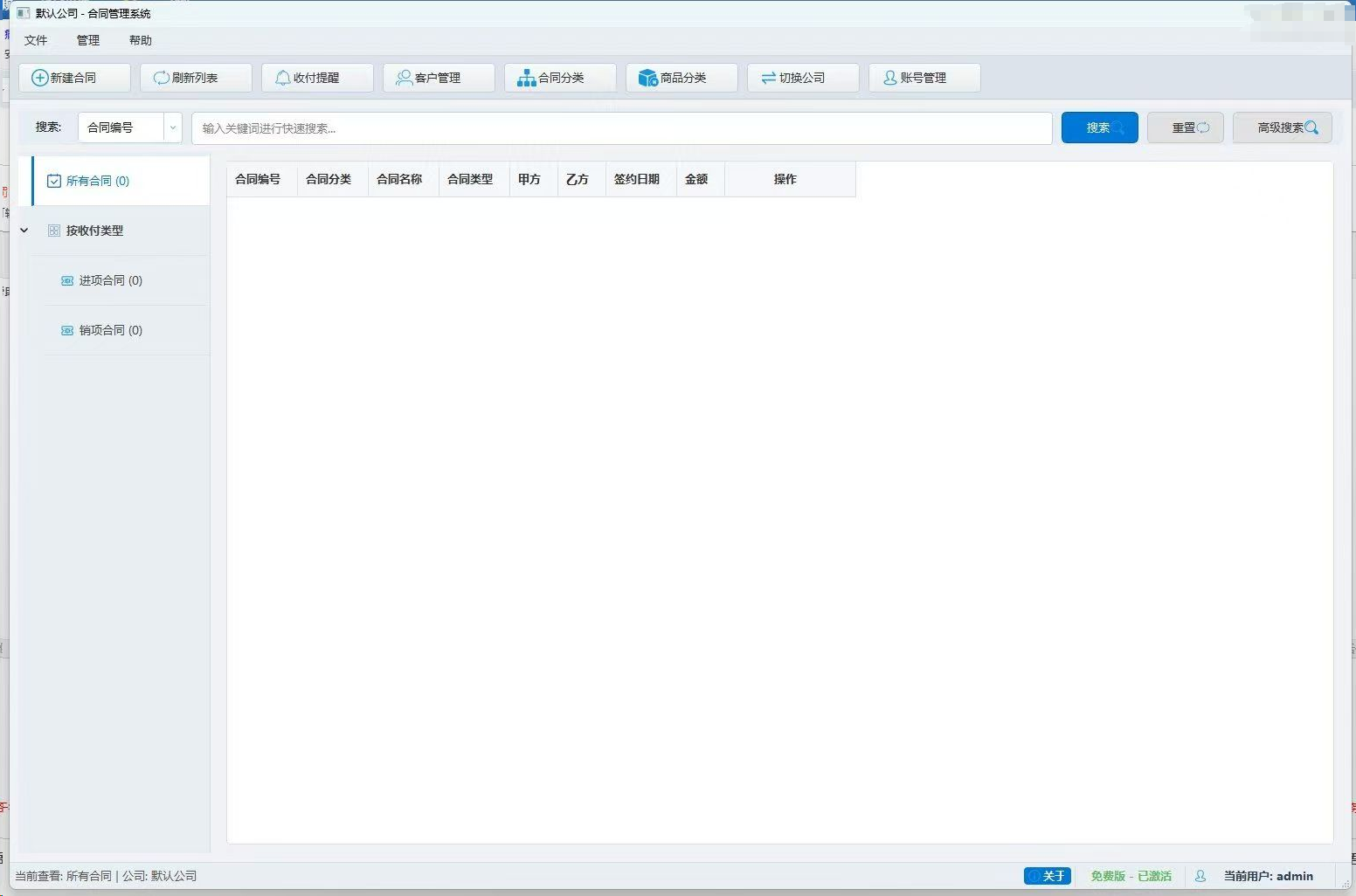
Task: Click the user icon beside 当前用户 admin
Action: point(1202,876)
